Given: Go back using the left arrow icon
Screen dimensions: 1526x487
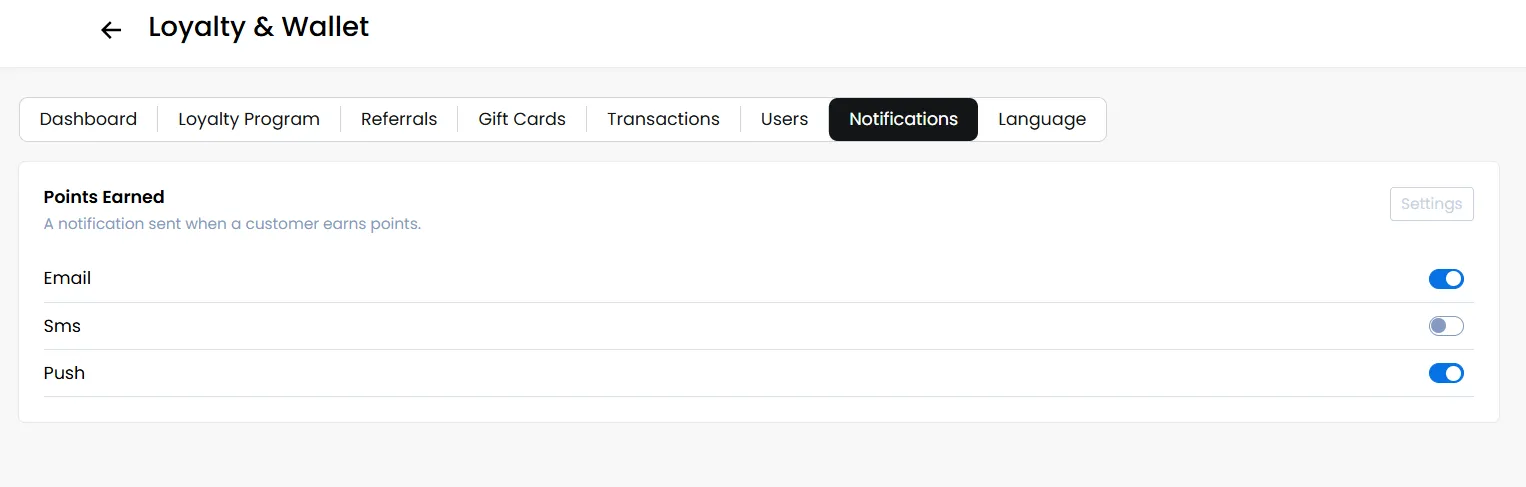Looking at the screenshot, I should (x=111, y=30).
